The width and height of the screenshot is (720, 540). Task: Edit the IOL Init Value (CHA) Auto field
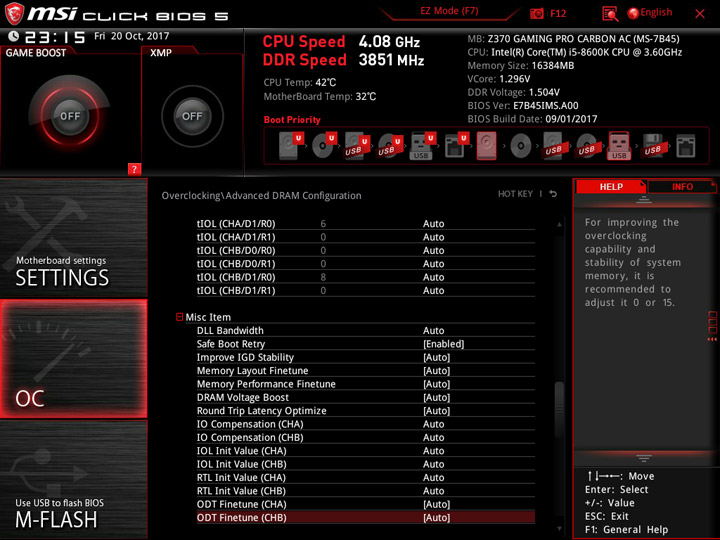pyautogui.click(x=433, y=450)
